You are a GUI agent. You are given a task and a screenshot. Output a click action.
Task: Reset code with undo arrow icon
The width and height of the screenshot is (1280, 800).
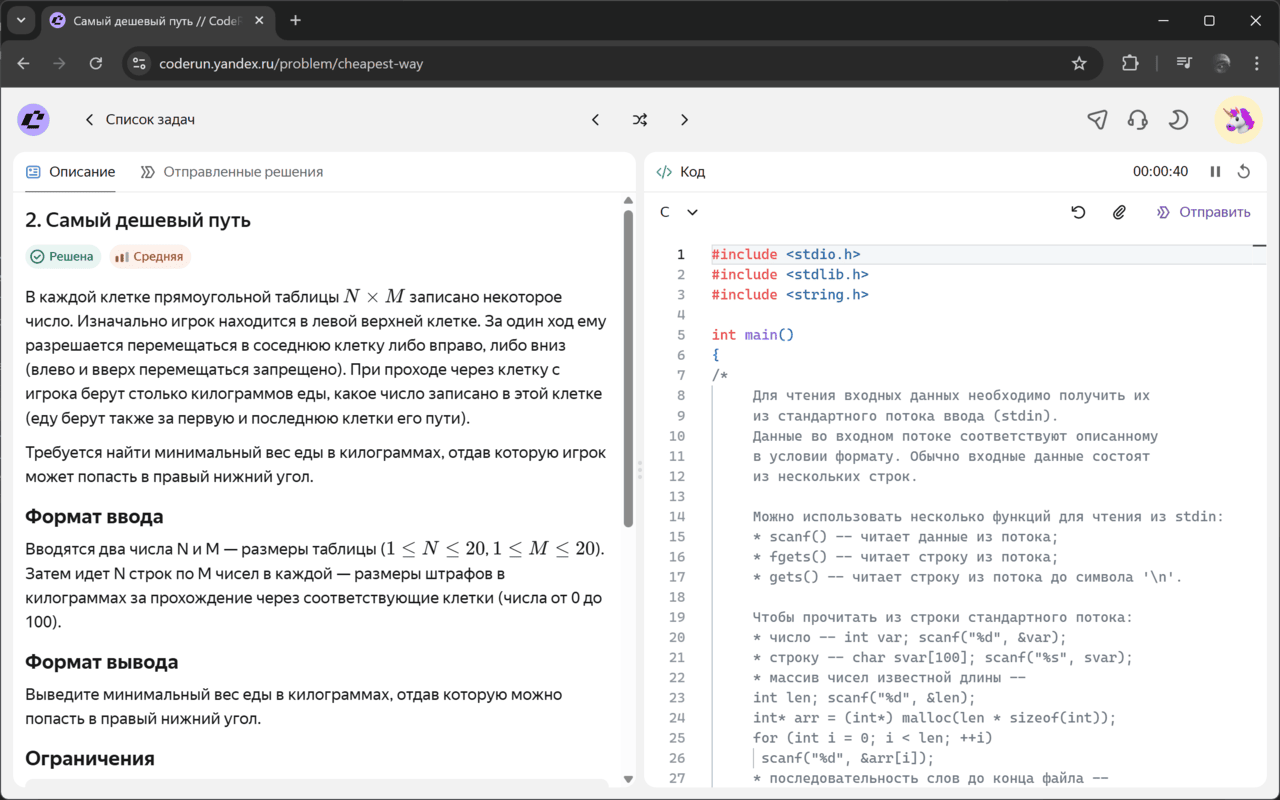point(1078,212)
